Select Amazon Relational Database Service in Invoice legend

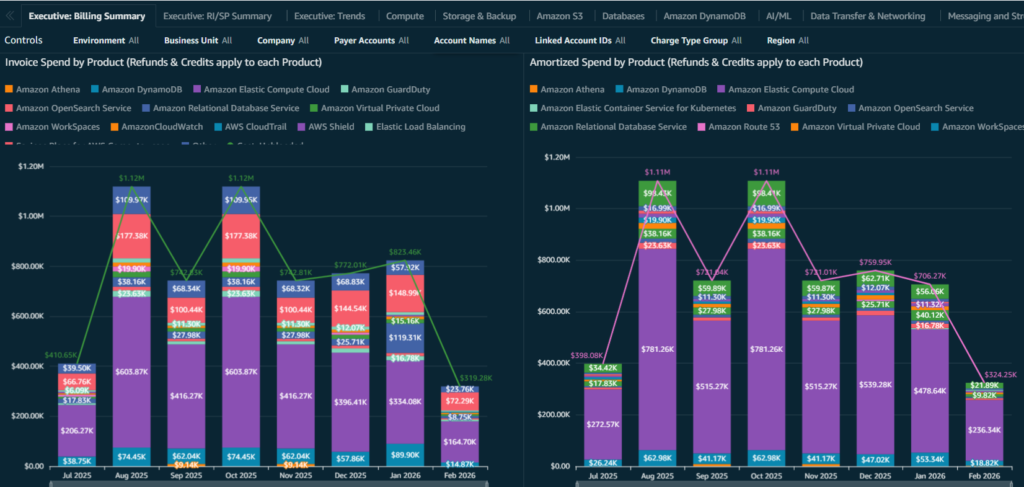[x=220, y=108]
